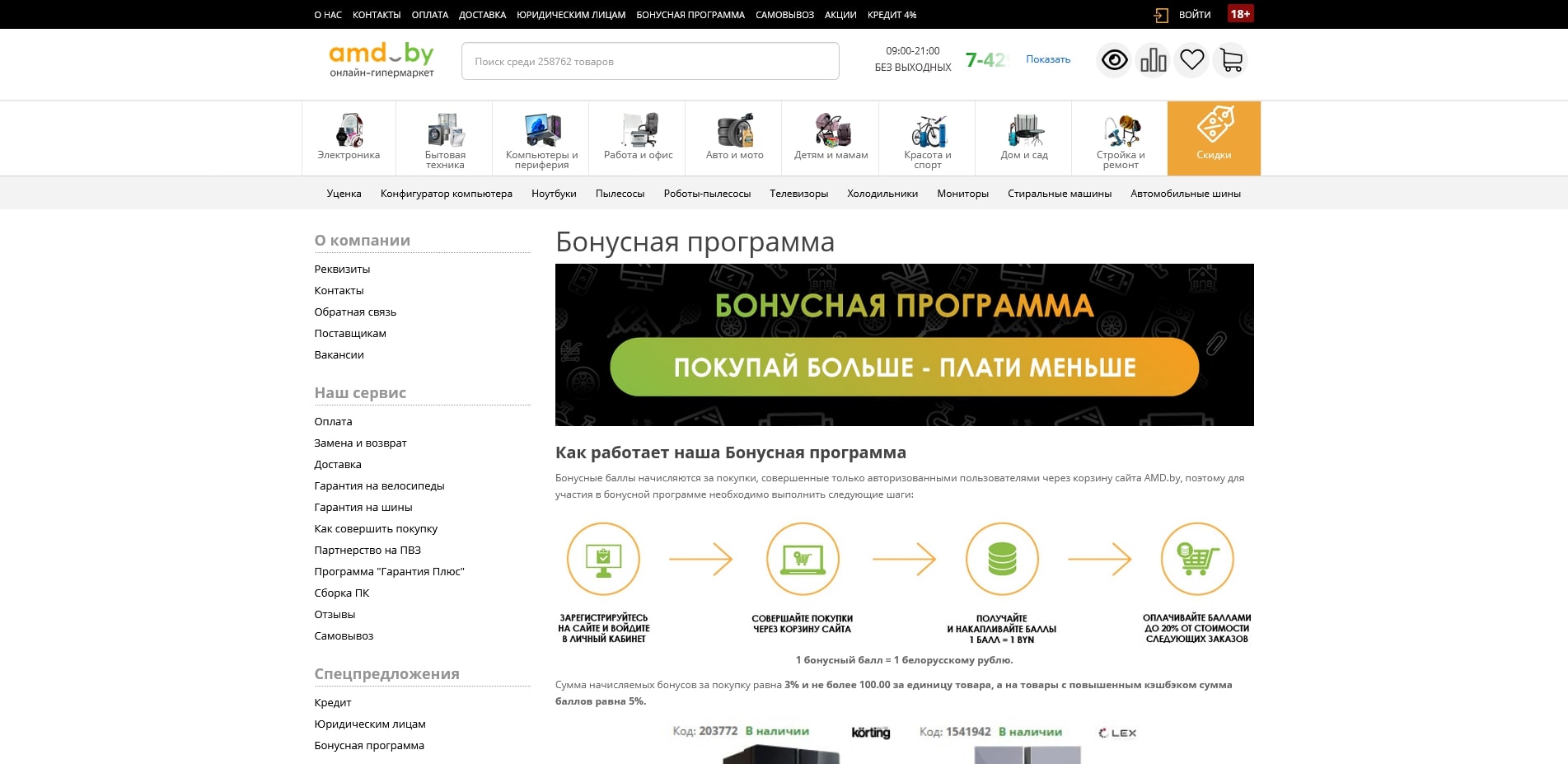Open Обратная связь in the sidebar

355,312
